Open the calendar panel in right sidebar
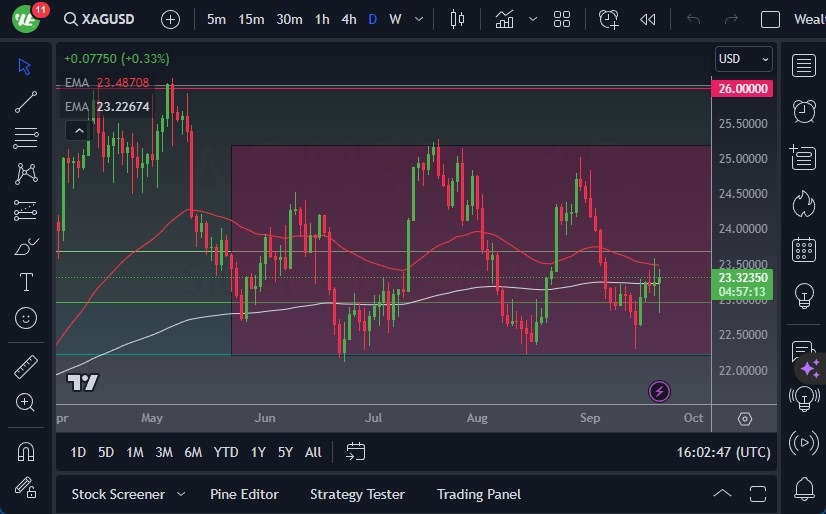Image resolution: width=826 pixels, height=514 pixels. (x=803, y=249)
